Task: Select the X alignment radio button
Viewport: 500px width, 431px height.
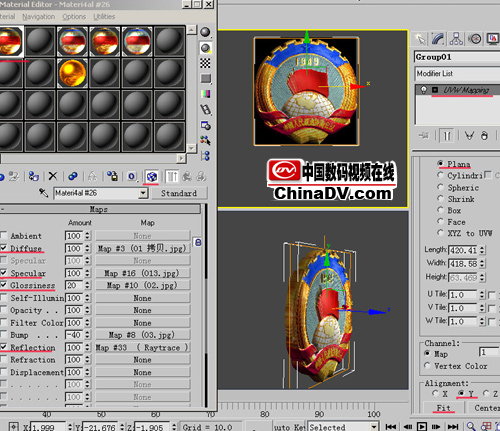Action: (435, 393)
